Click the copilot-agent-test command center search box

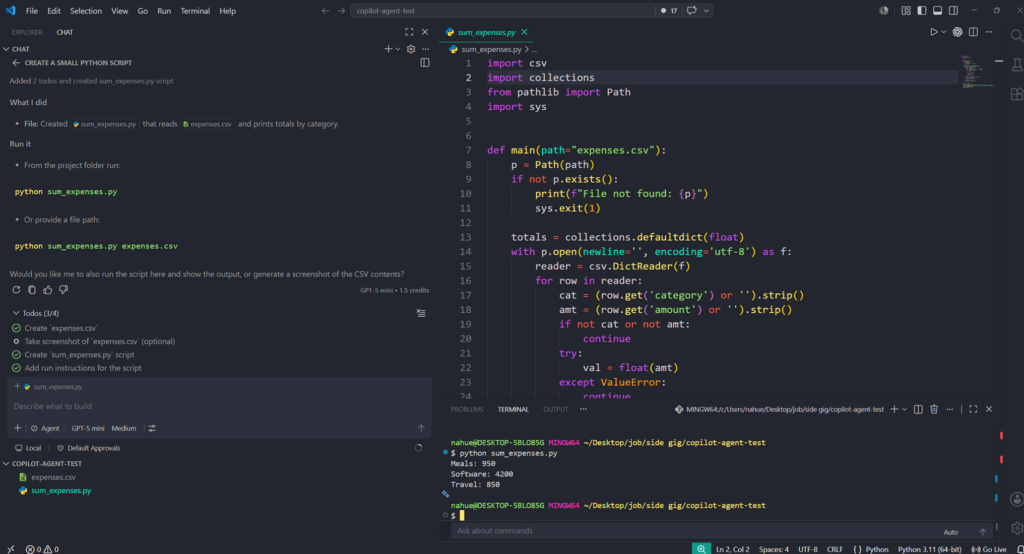[x=503, y=10]
